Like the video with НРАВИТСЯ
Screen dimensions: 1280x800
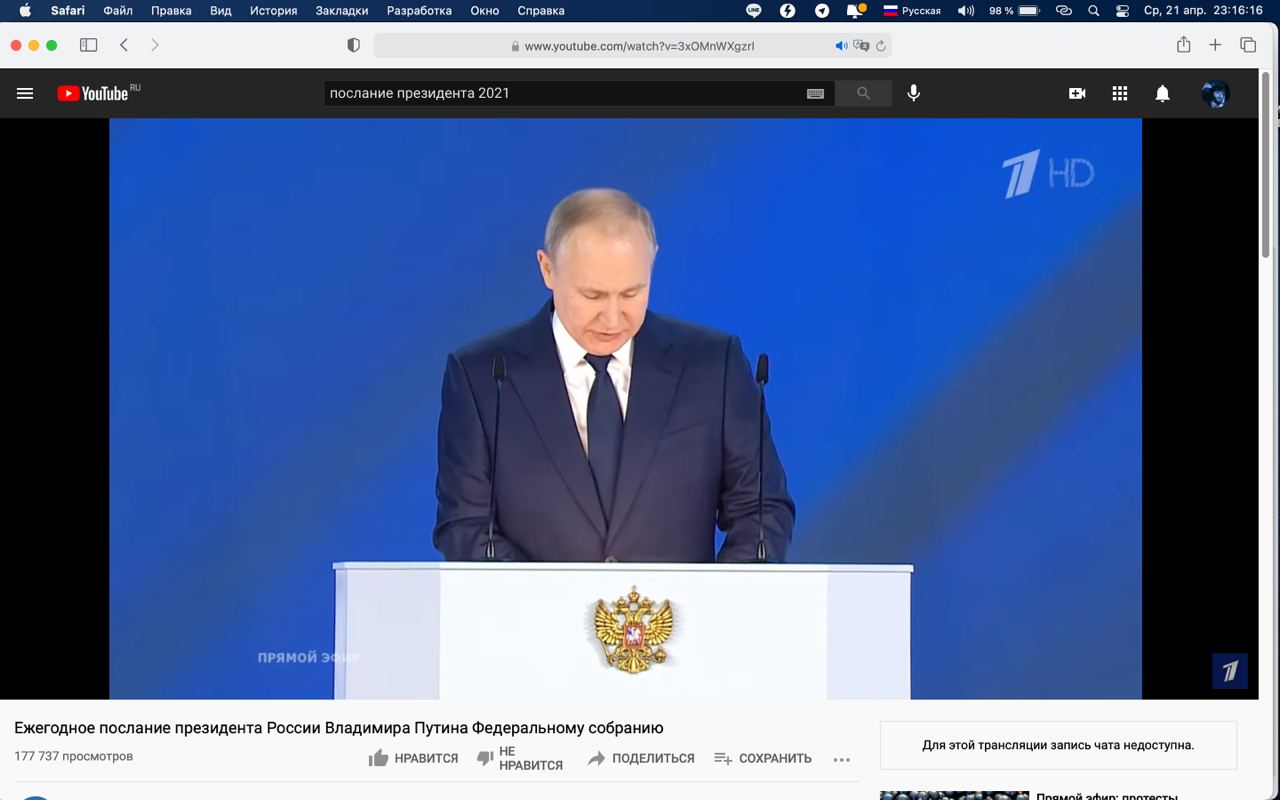pos(413,758)
